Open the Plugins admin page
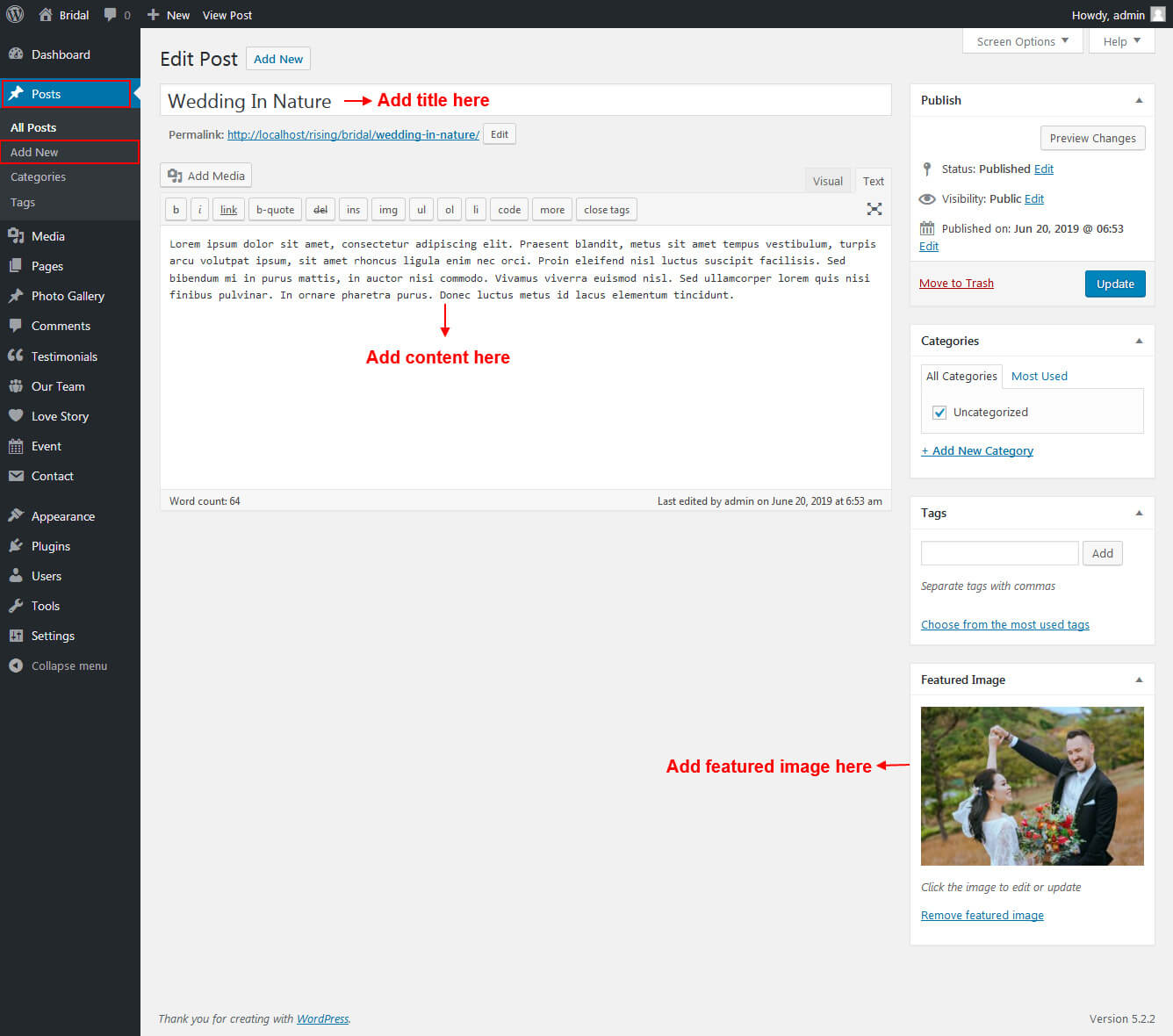 [x=50, y=546]
